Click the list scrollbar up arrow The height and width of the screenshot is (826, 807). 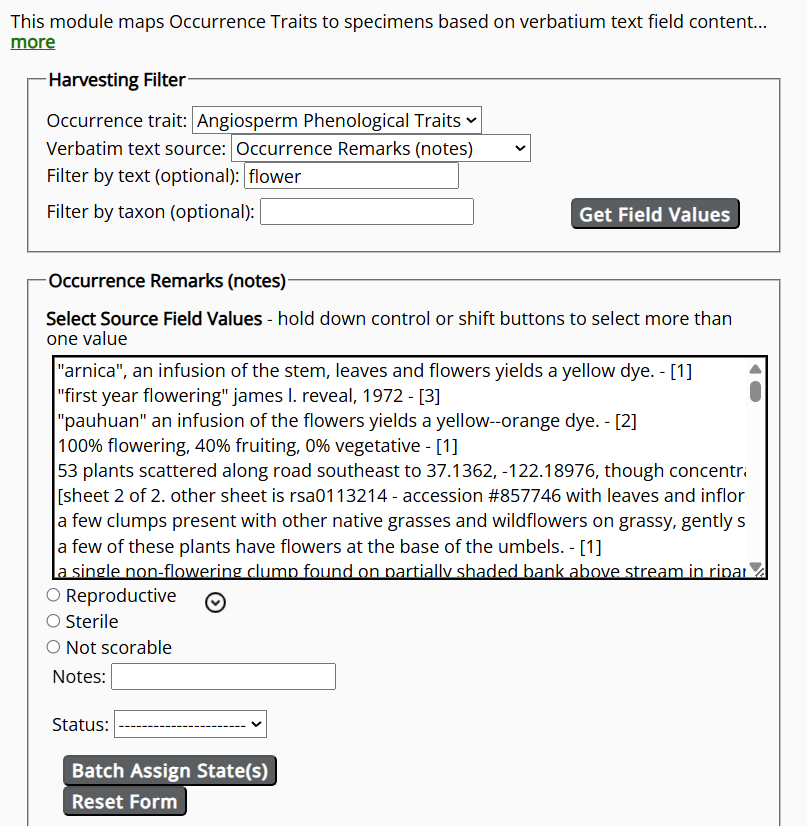pos(756,368)
